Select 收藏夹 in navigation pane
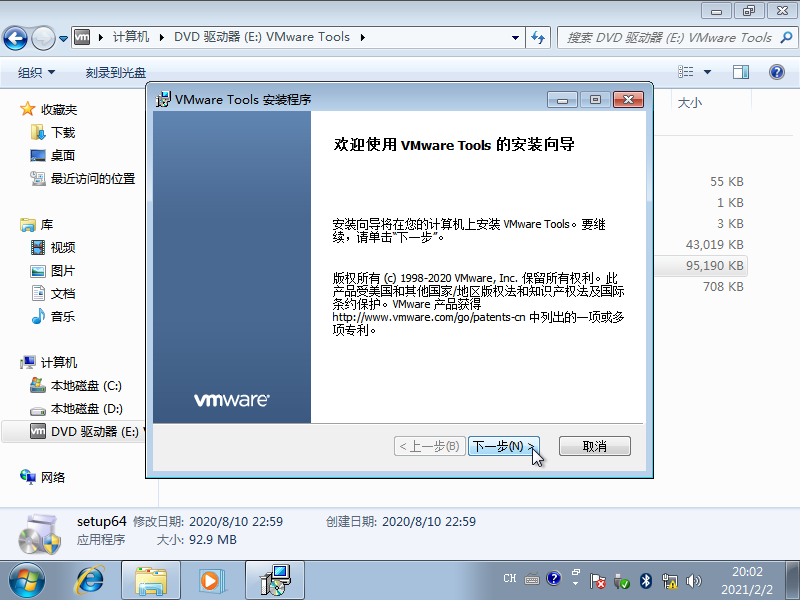800x600 pixels. tap(49, 109)
